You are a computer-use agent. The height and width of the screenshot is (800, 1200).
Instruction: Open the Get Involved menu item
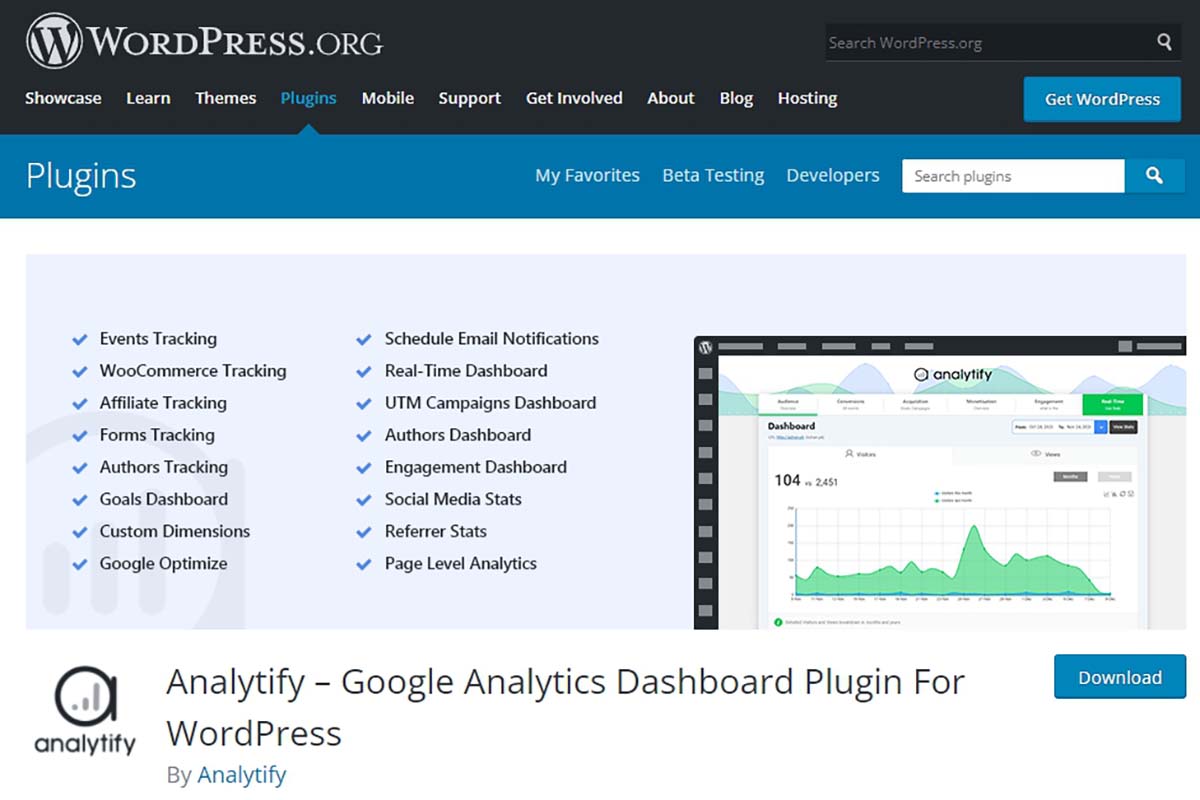point(574,98)
